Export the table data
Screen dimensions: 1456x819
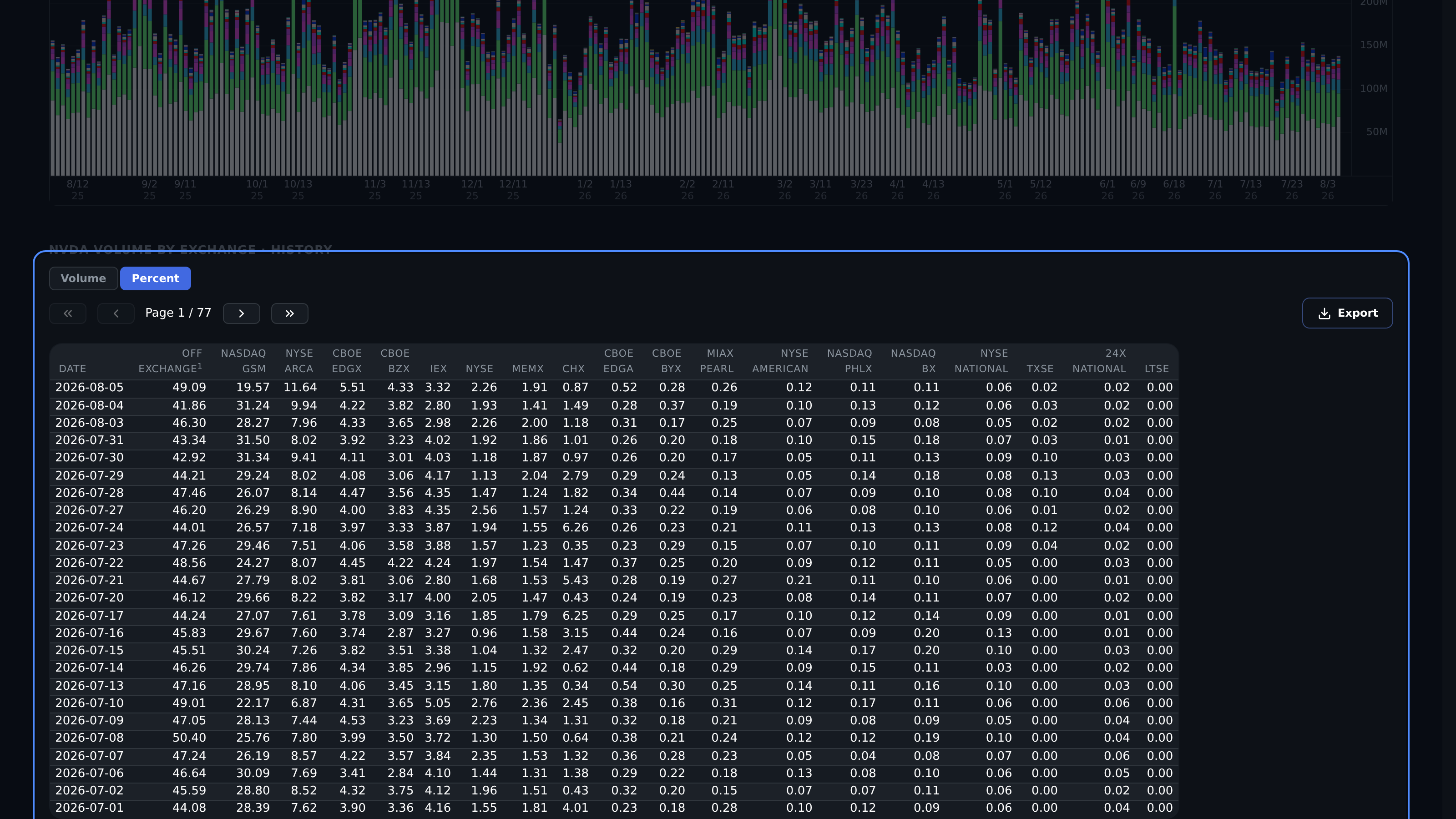[1347, 313]
